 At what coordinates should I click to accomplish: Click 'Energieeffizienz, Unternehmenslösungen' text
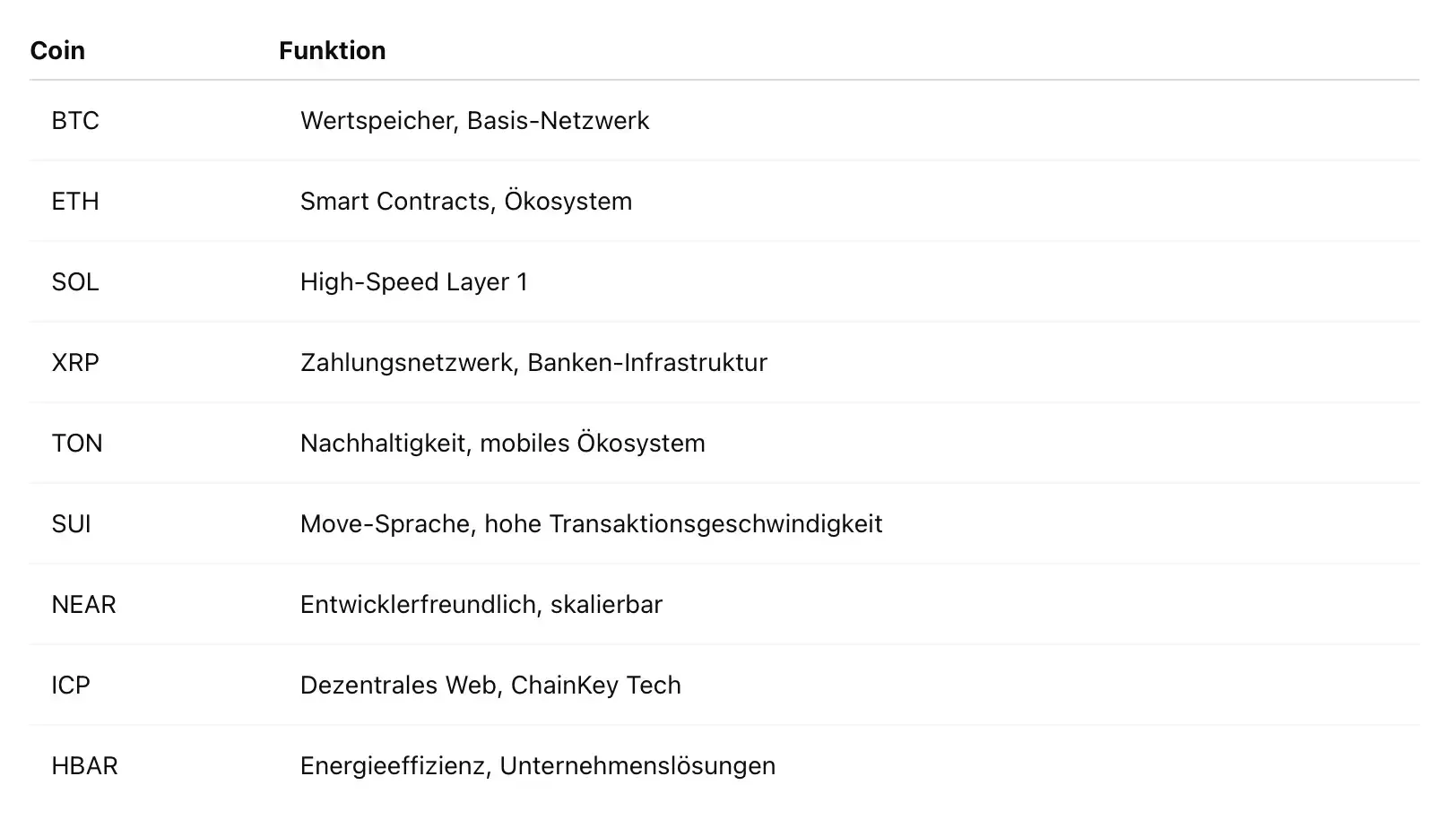[x=538, y=765]
